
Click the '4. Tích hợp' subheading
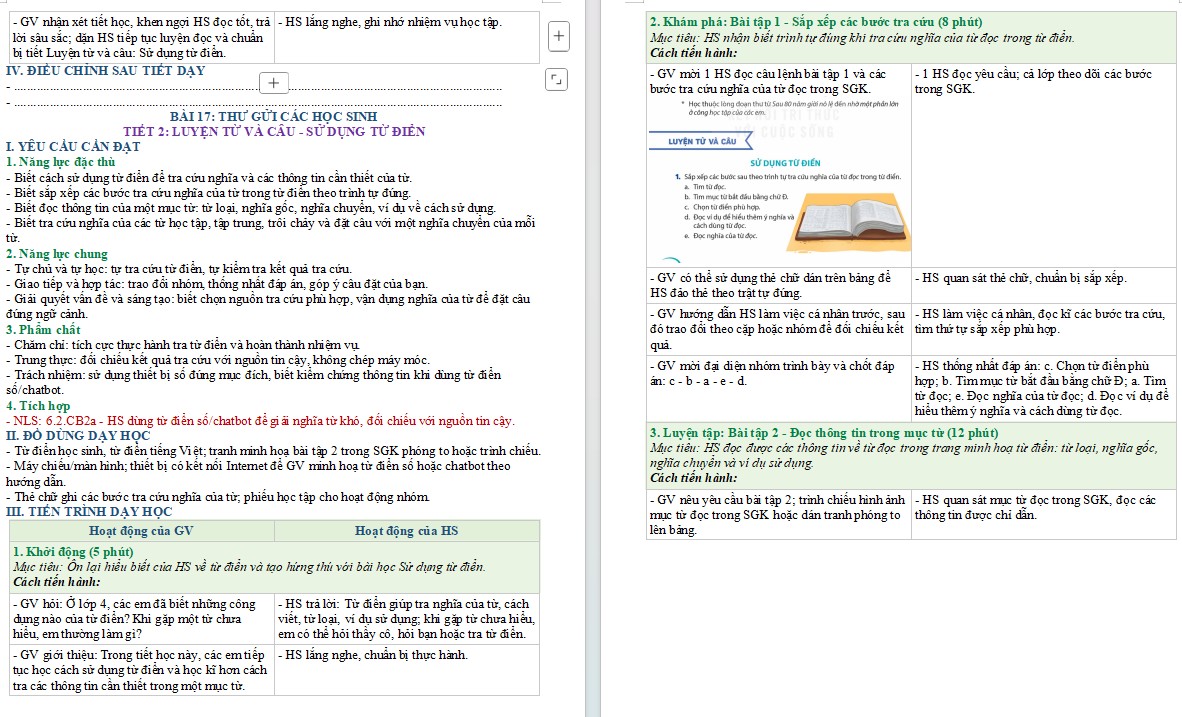click(x=38, y=406)
